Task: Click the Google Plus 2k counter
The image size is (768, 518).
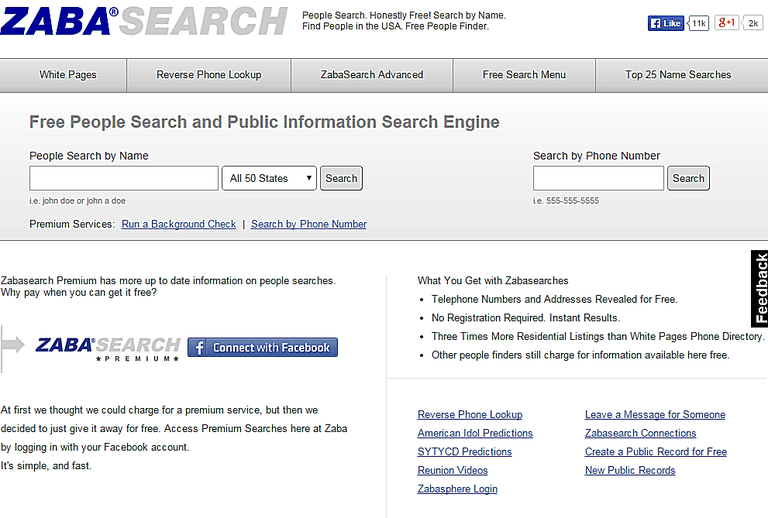Action: (x=753, y=23)
